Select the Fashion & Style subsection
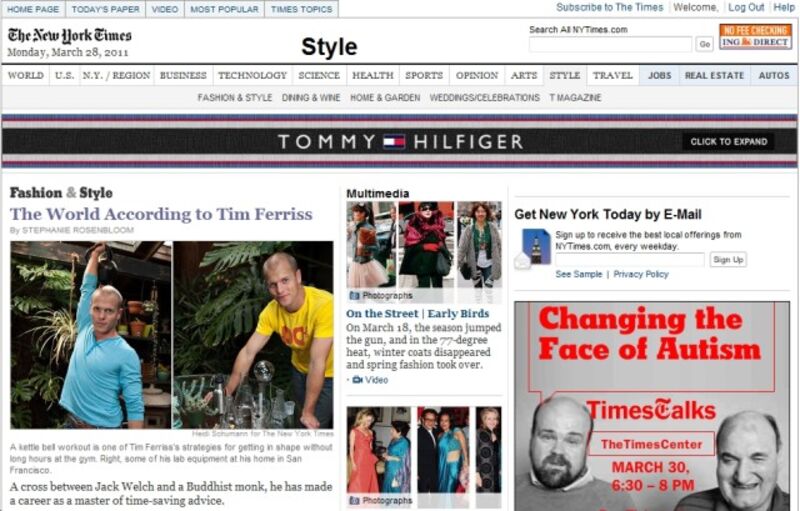Image resolution: width=800 pixels, height=511 pixels. [x=235, y=97]
